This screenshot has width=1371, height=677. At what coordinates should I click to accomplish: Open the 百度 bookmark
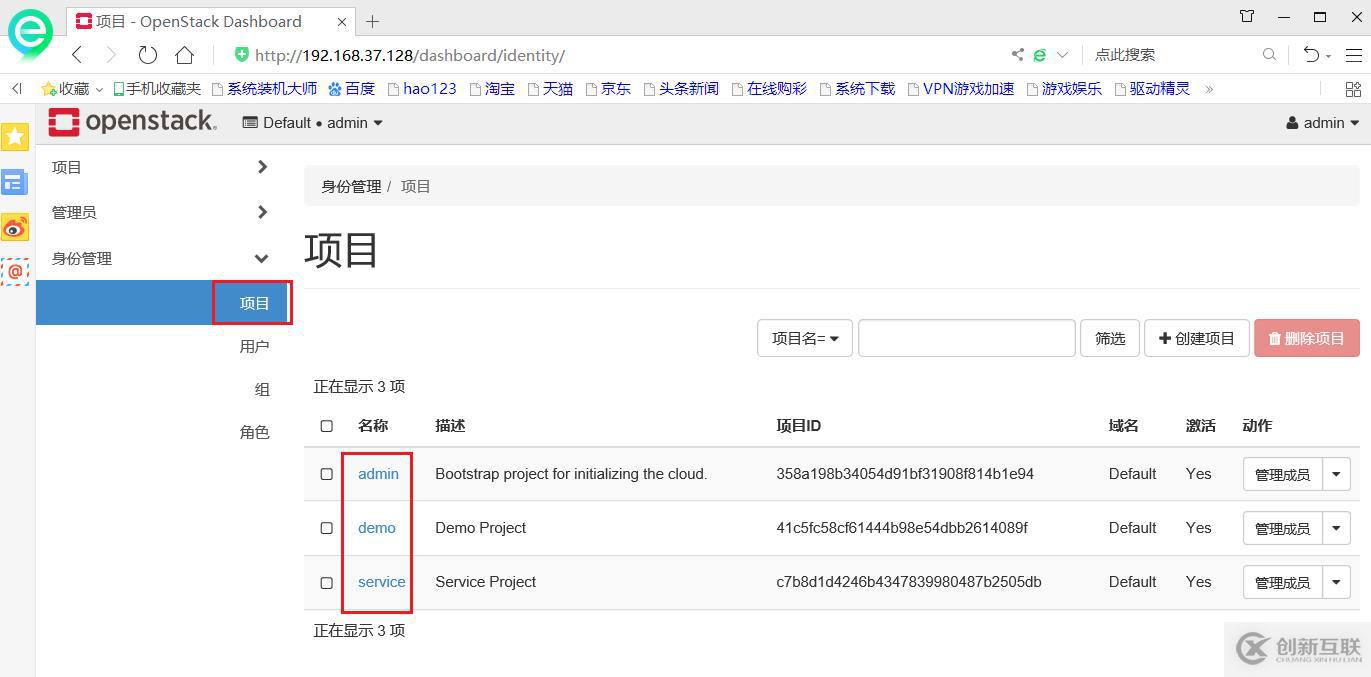(x=351, y=89)
